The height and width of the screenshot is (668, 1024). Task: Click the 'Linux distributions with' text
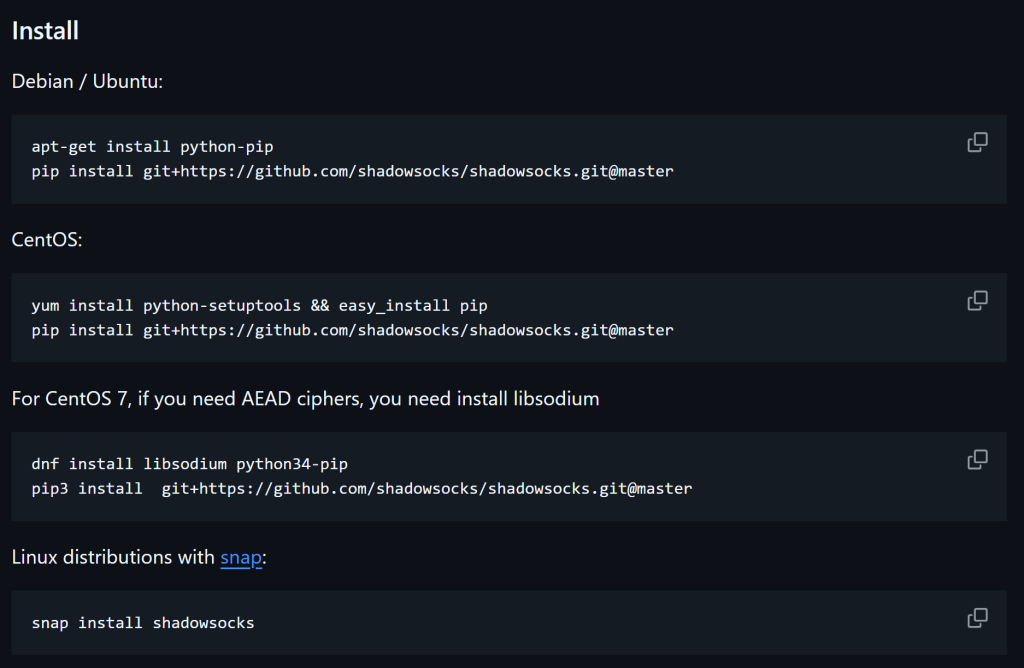click(x=113, y=557)
